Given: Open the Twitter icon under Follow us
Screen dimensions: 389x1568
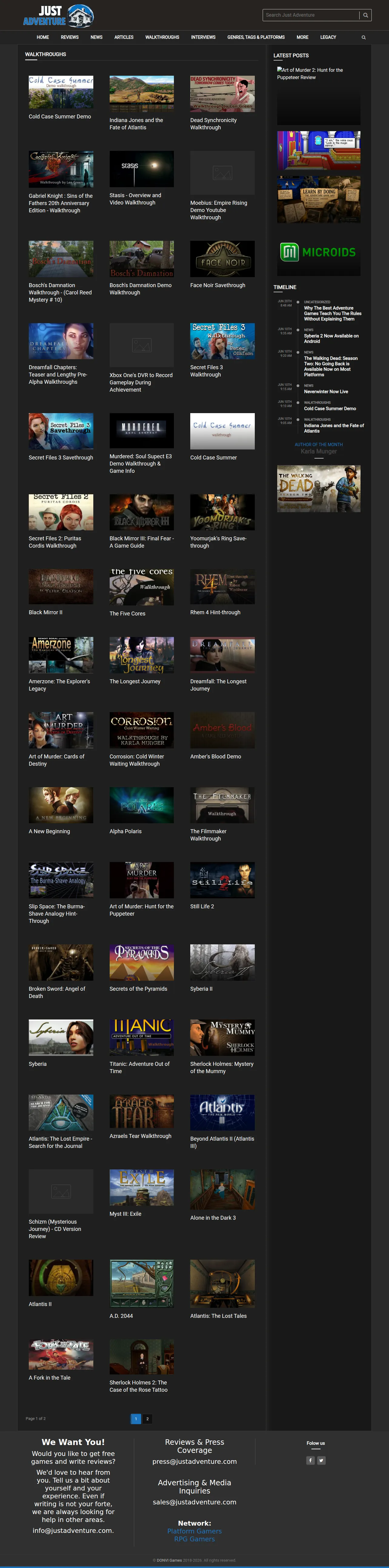Looking at the screenshot, I should 321,1460.
